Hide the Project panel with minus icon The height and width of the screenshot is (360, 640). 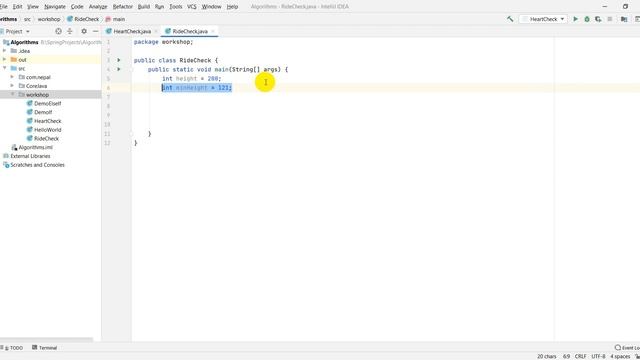96,31
